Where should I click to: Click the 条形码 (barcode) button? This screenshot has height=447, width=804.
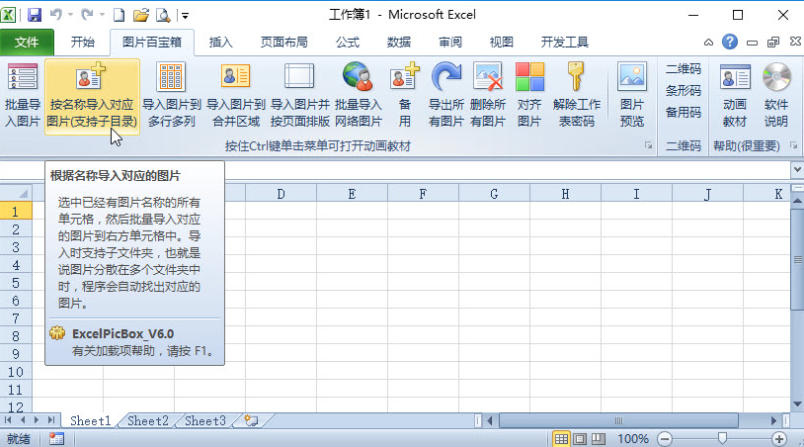tap(683, 91)
